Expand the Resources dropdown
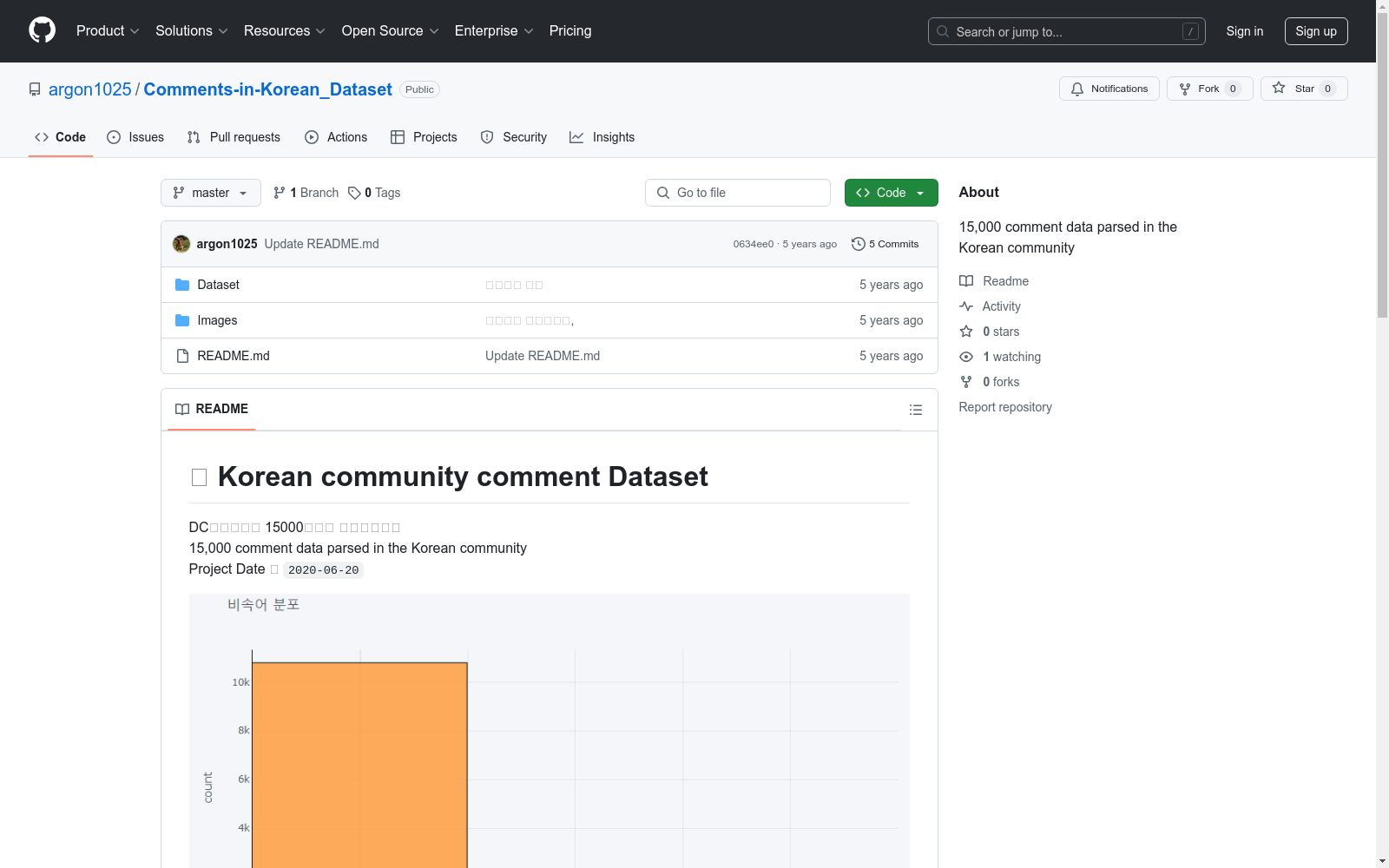Screen dimensions: 1389x868 (285, 31)
